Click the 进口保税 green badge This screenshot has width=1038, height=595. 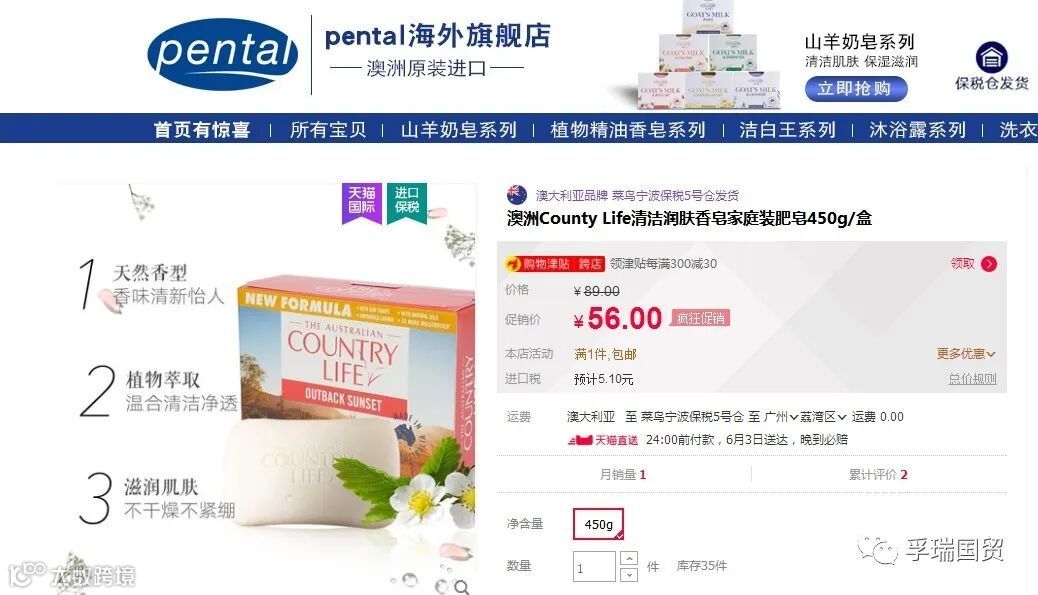click(x=406, y=203)
